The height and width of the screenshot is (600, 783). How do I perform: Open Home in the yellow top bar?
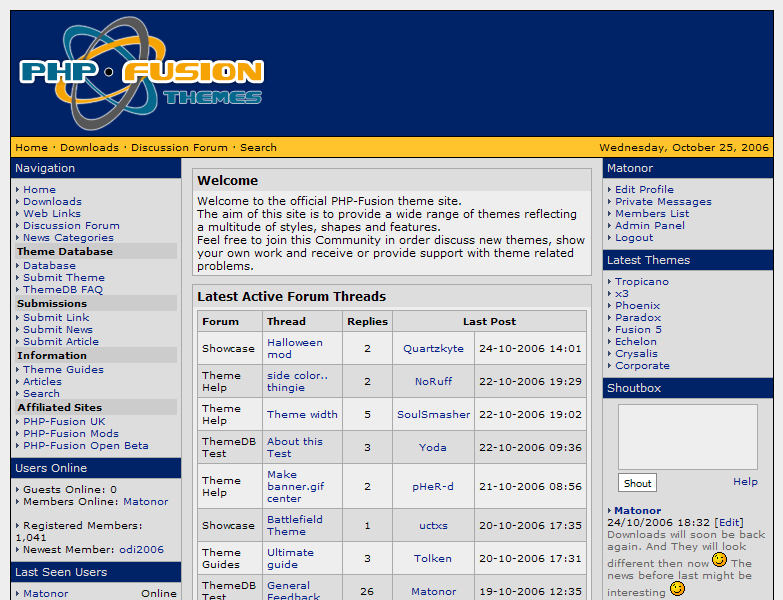(x=31, y=147)
